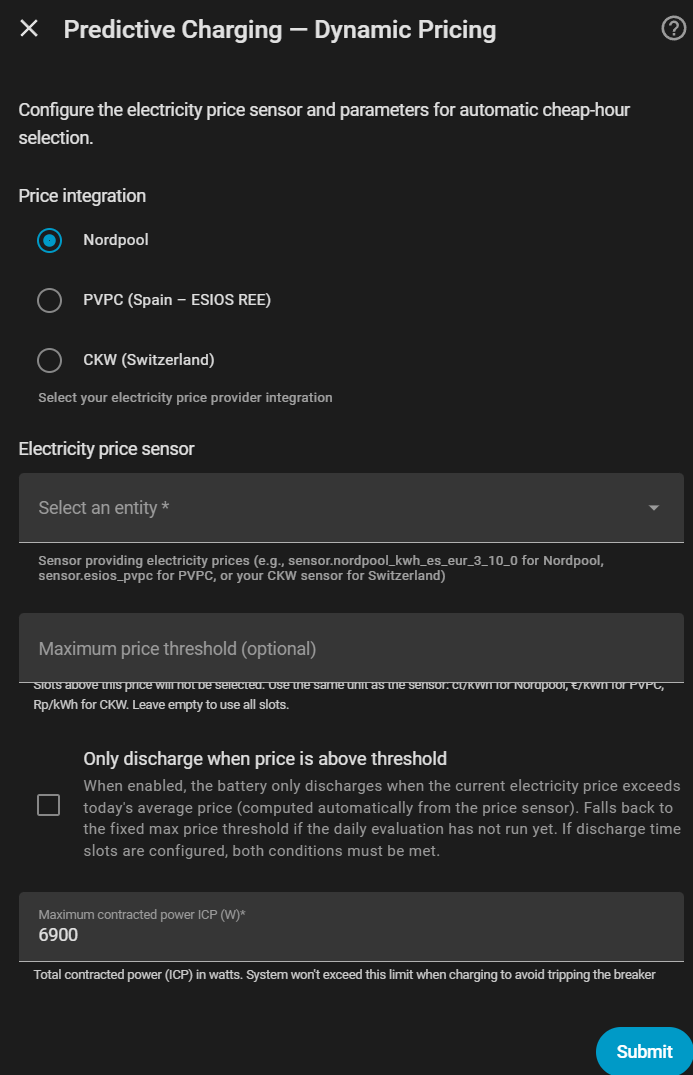
Task: Click the Maximum contracted power ICP field
Action: [350, 926]
